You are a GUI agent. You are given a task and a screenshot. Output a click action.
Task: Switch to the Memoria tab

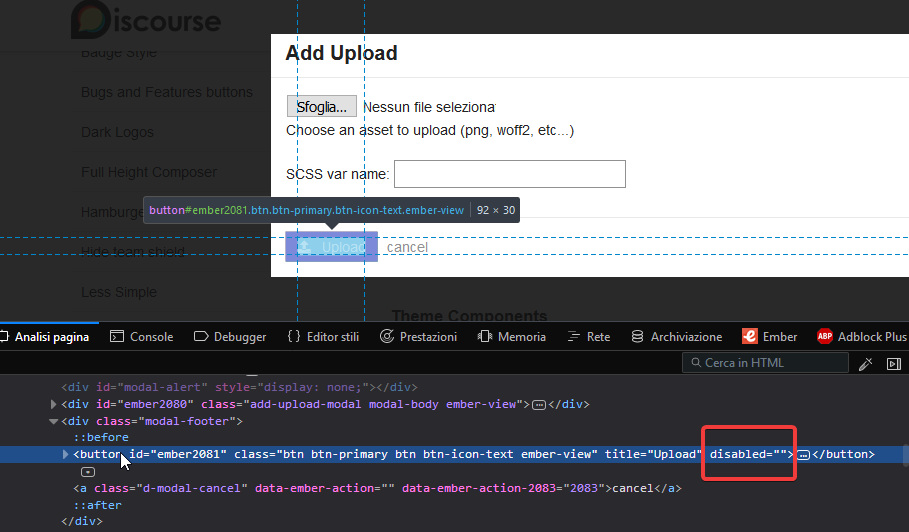tap(511, 337)
